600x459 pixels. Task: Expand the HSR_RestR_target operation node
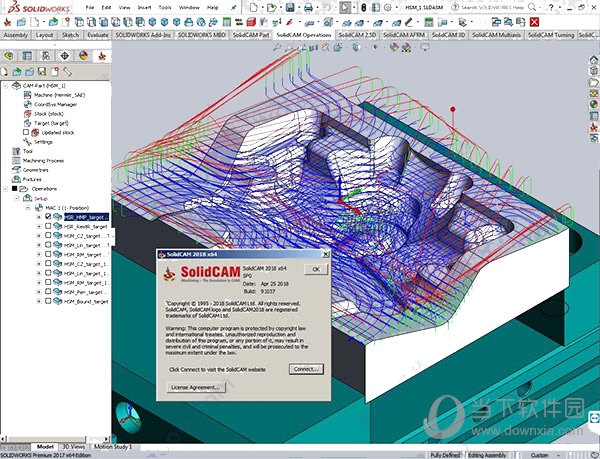39,226
